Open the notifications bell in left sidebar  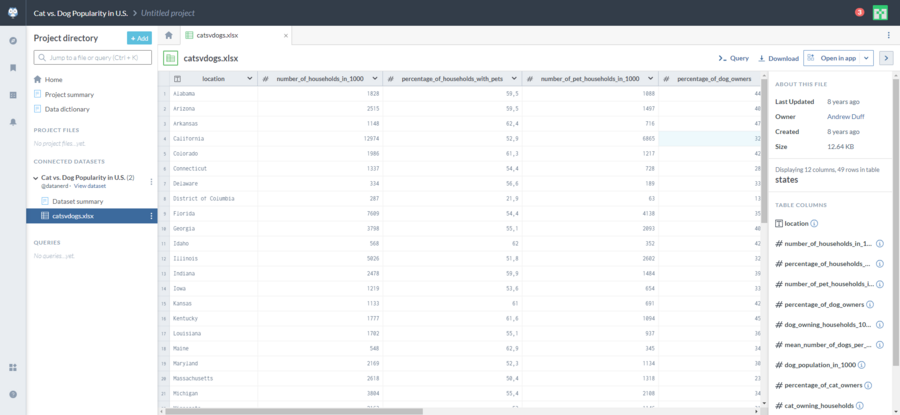pyautogui.click(x=13, y=122)
